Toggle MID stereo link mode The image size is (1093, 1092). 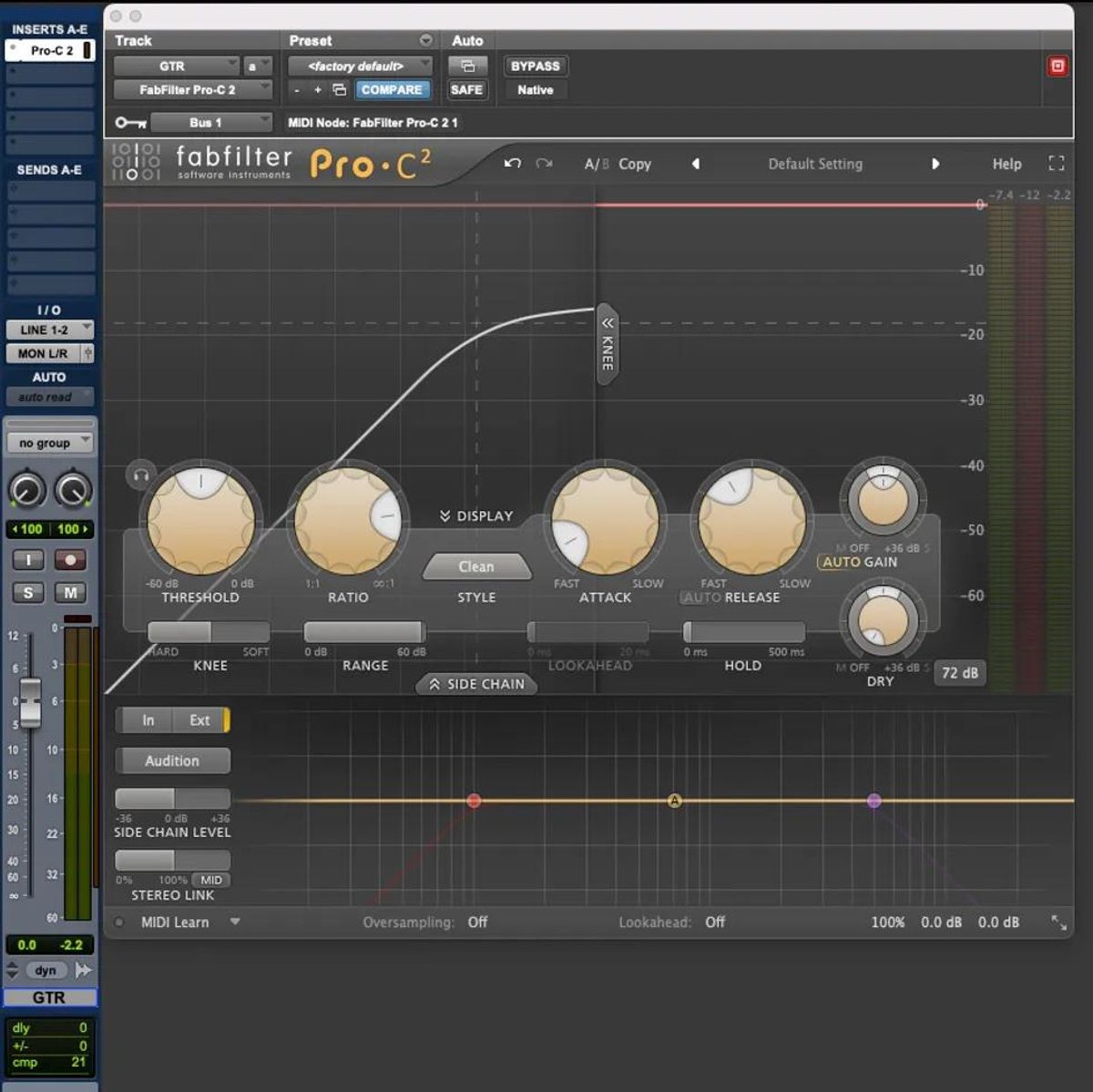[x=211, y=880]
